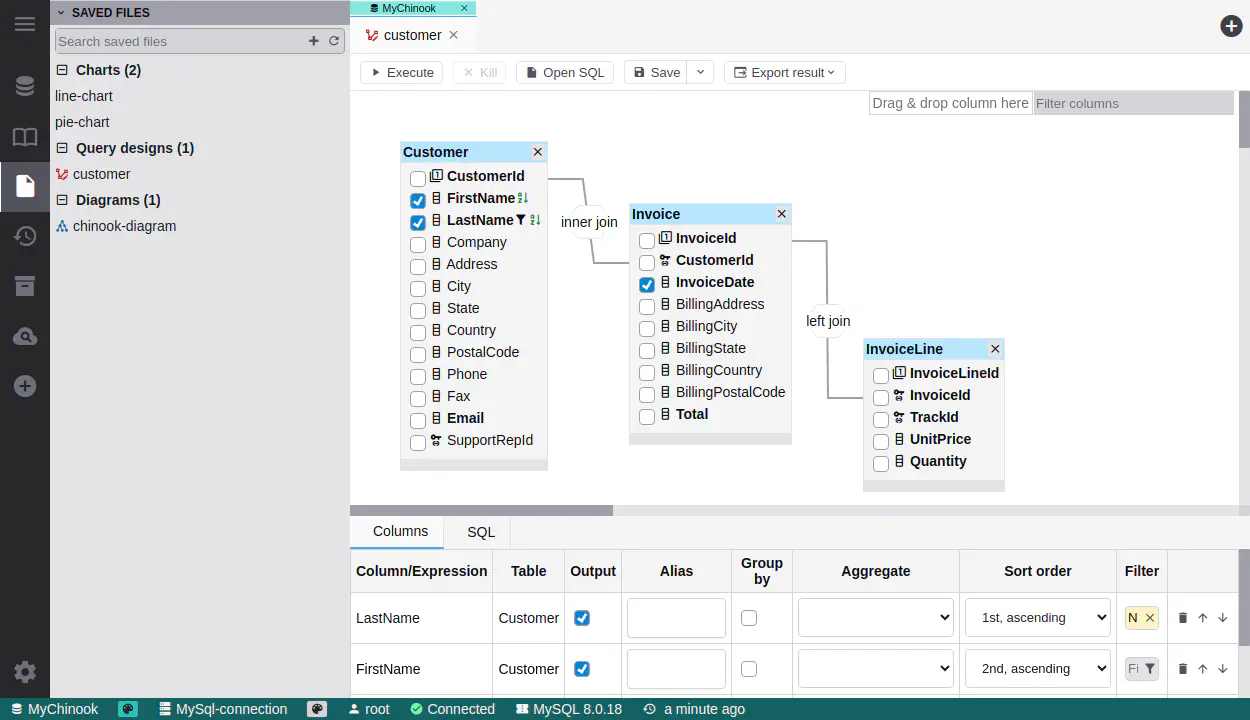This screenshot has height=720, width=1250.
Task: Enable Group by for LastName row
Action: tap(749, 618)
